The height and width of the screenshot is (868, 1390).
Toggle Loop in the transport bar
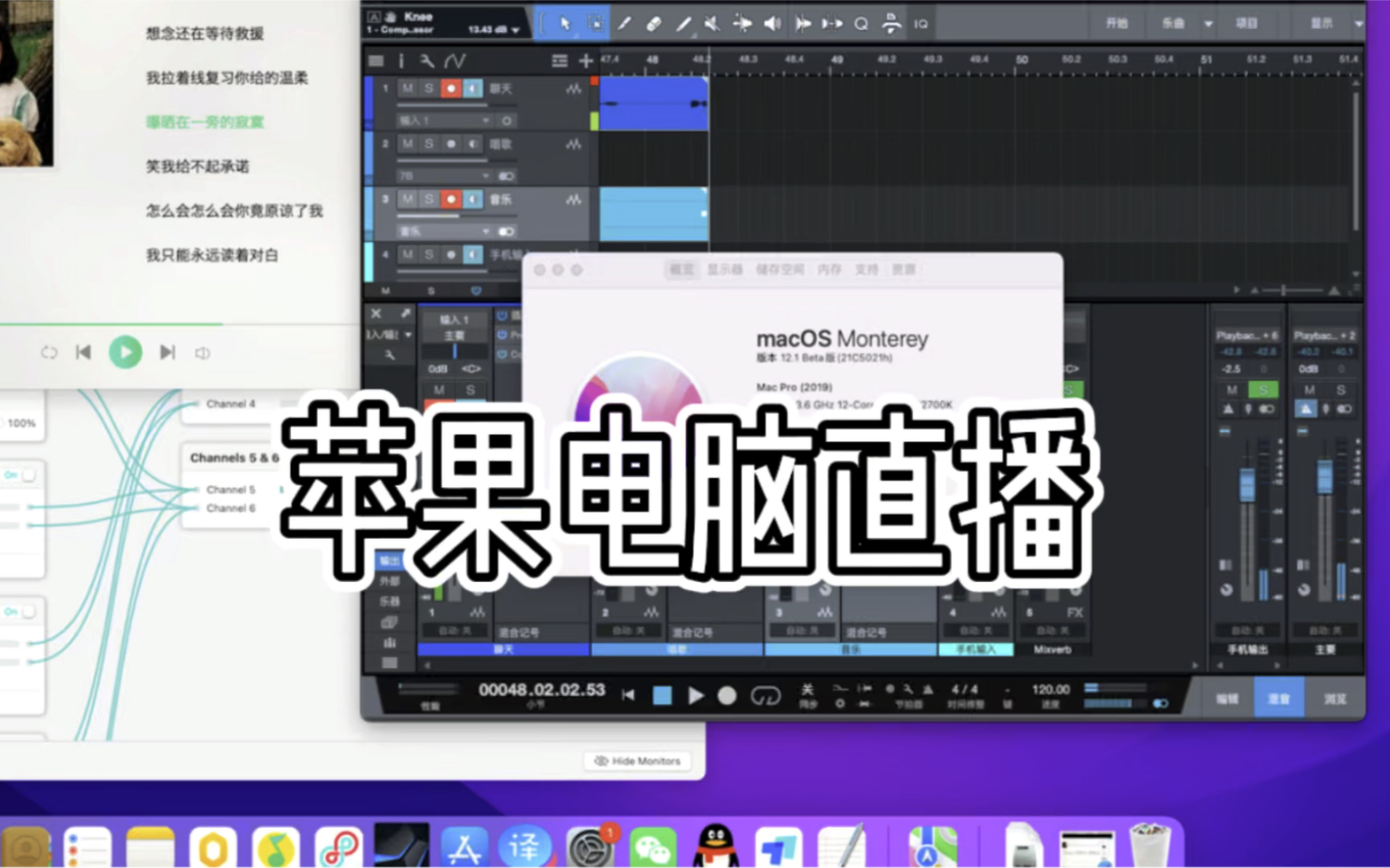point(765,695)
